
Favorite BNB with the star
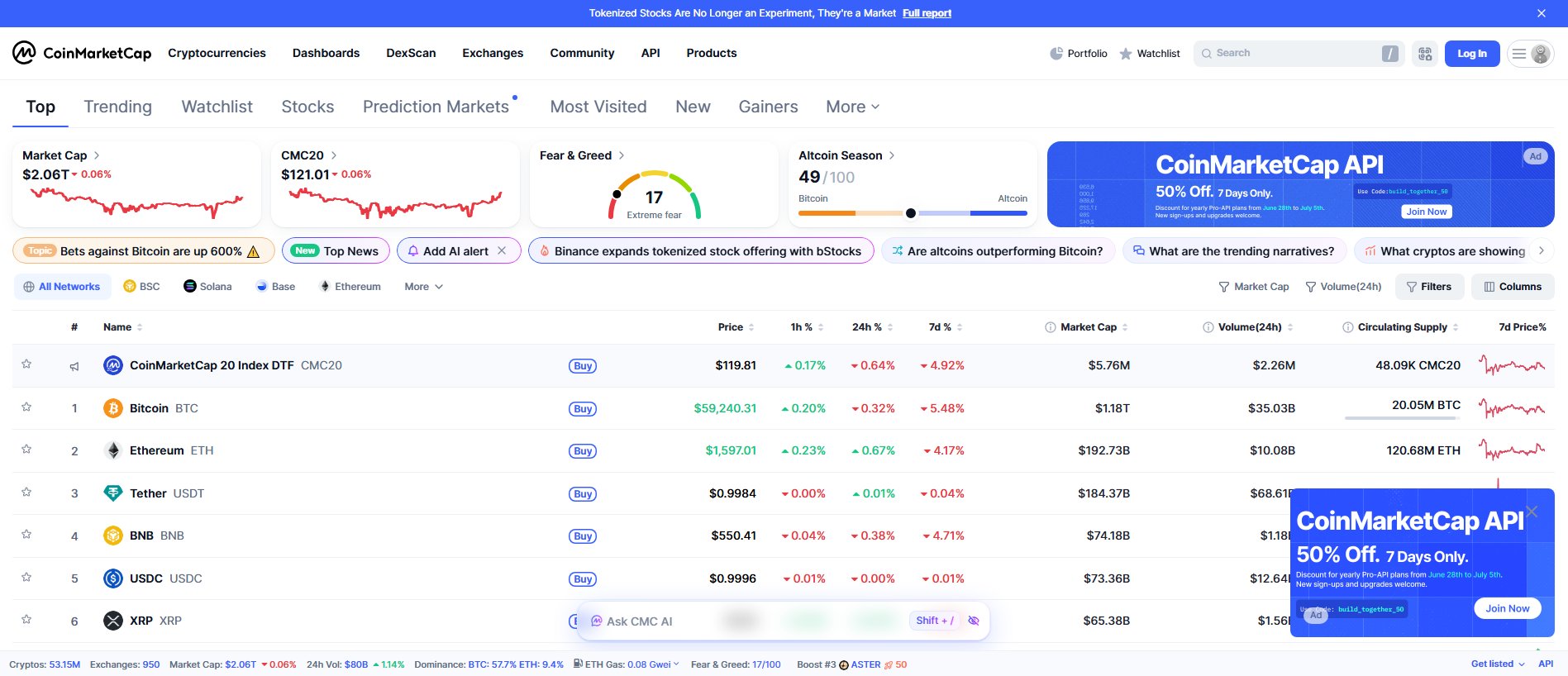click(x=26, y=535)
